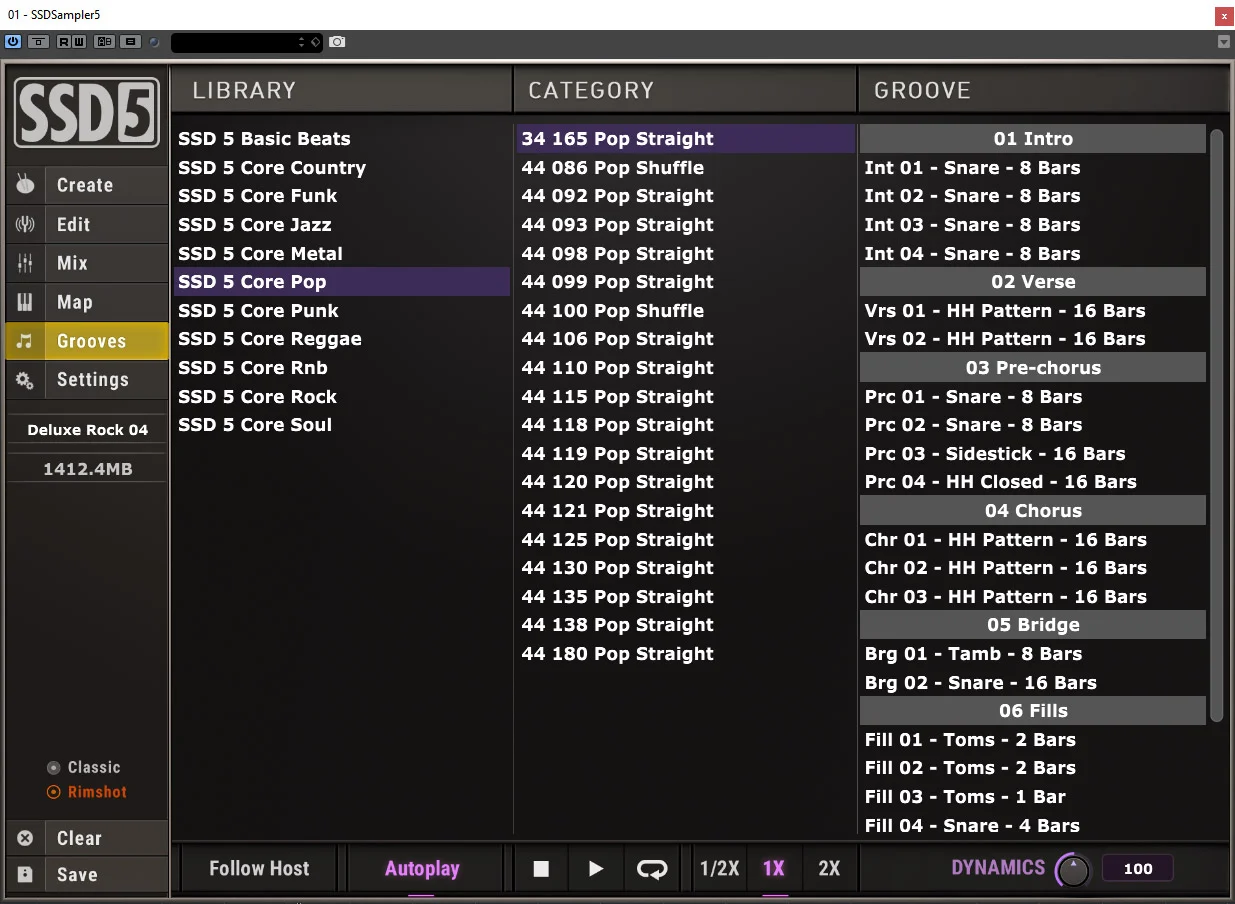
Task: Collapse the 04 Chorus groove section
Action: pyautogui.click(x=1033, y=511)
